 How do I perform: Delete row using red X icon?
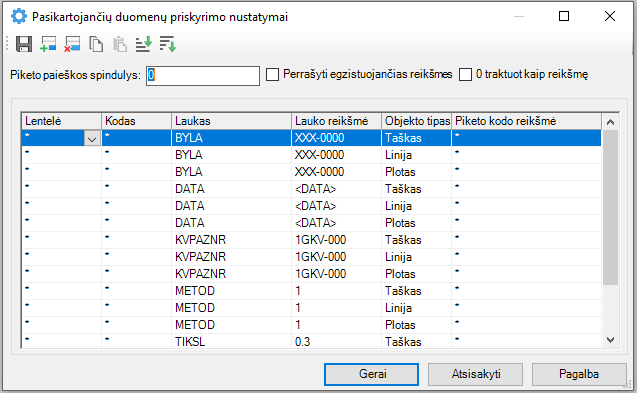point(72,44)
